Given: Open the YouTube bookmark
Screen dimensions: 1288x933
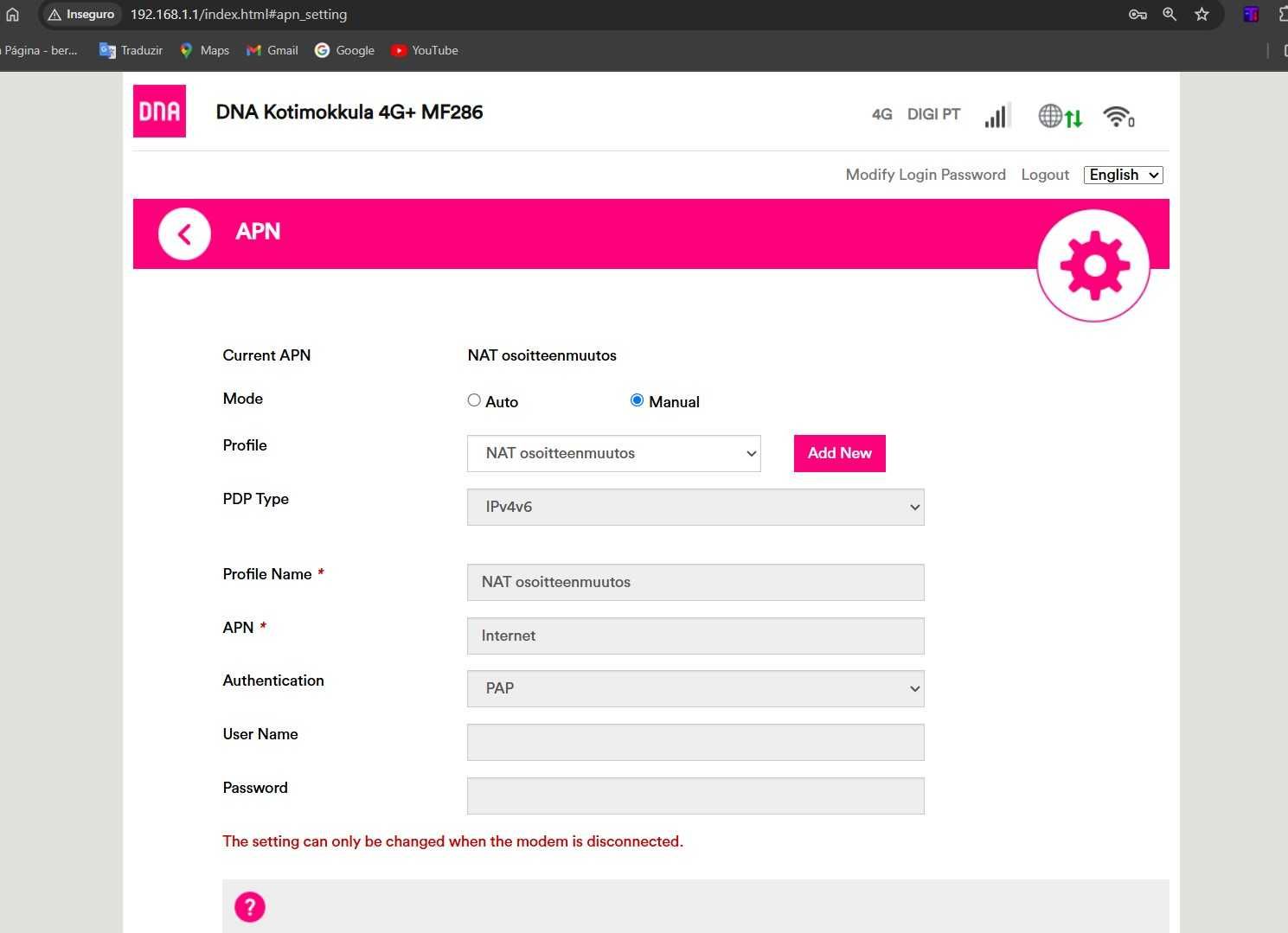Looking at the screenshot, I should pyautogui.click(x=424, y=50).
